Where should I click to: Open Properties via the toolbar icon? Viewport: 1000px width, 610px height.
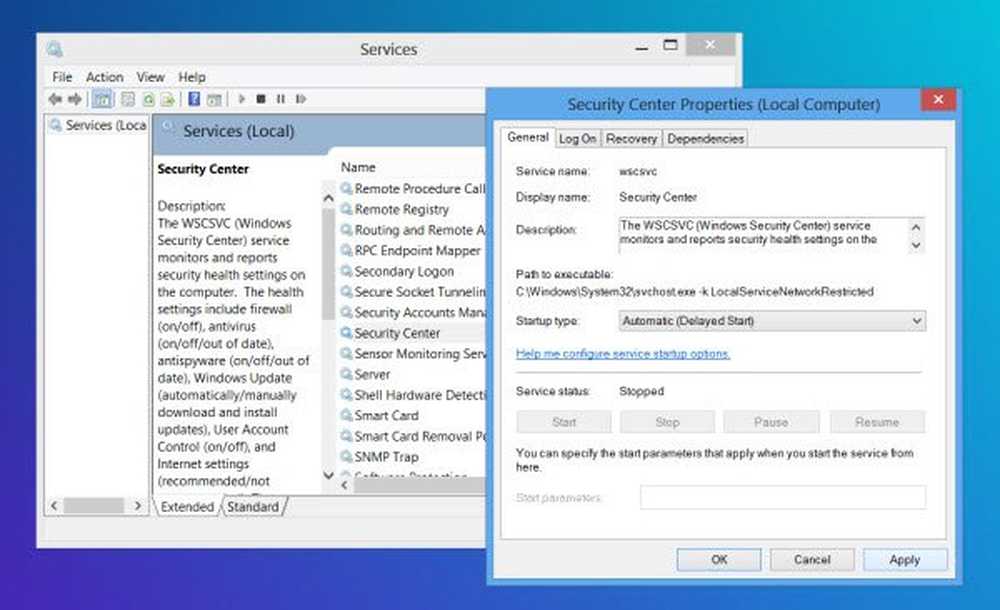click(x=128, y=99)
